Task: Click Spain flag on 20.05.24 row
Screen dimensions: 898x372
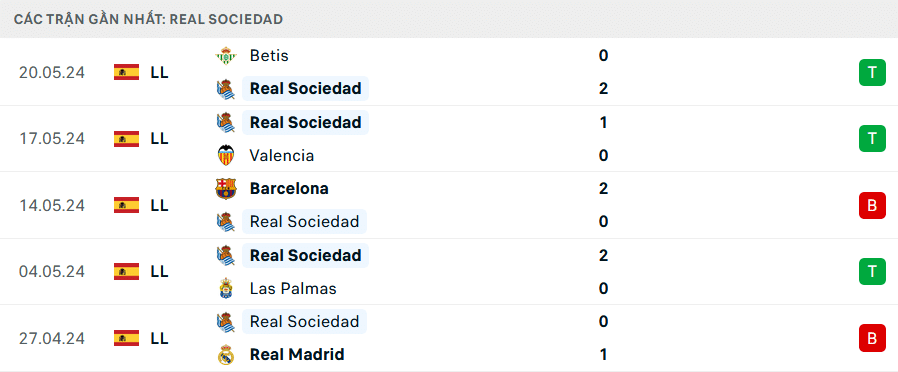Action: 127,72
